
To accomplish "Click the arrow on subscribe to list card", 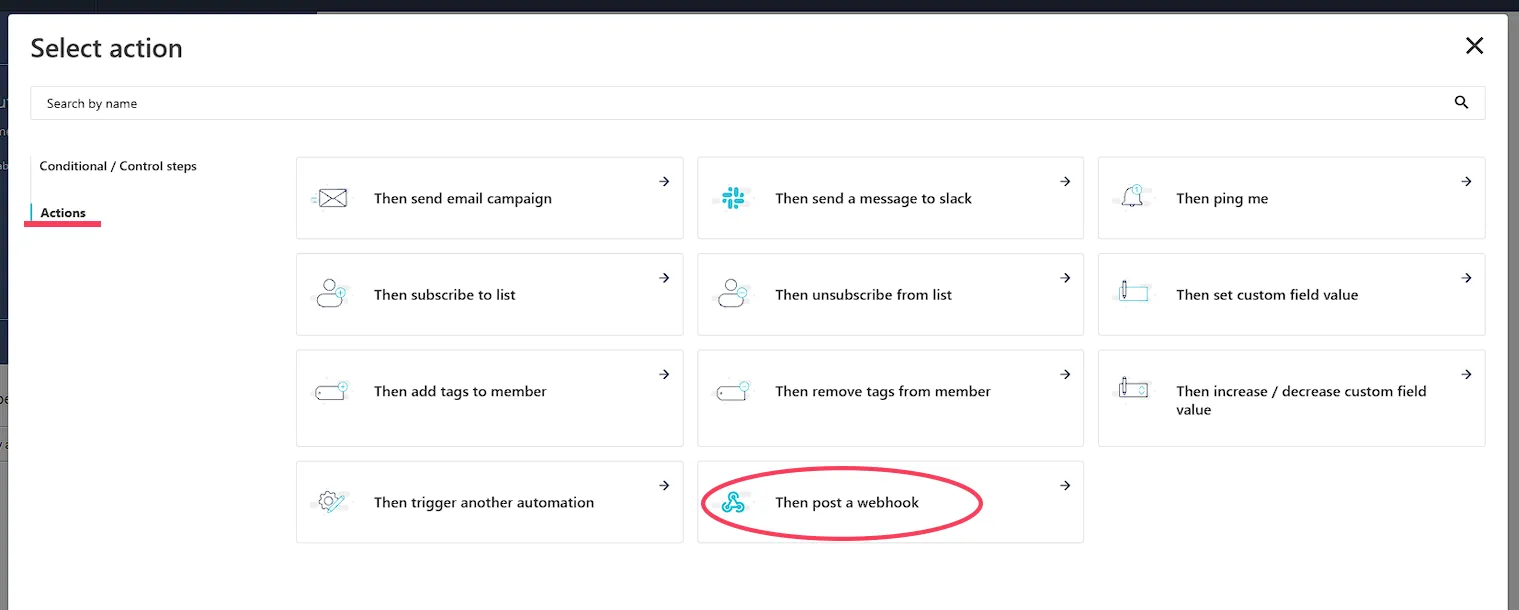I will (664, 278).
